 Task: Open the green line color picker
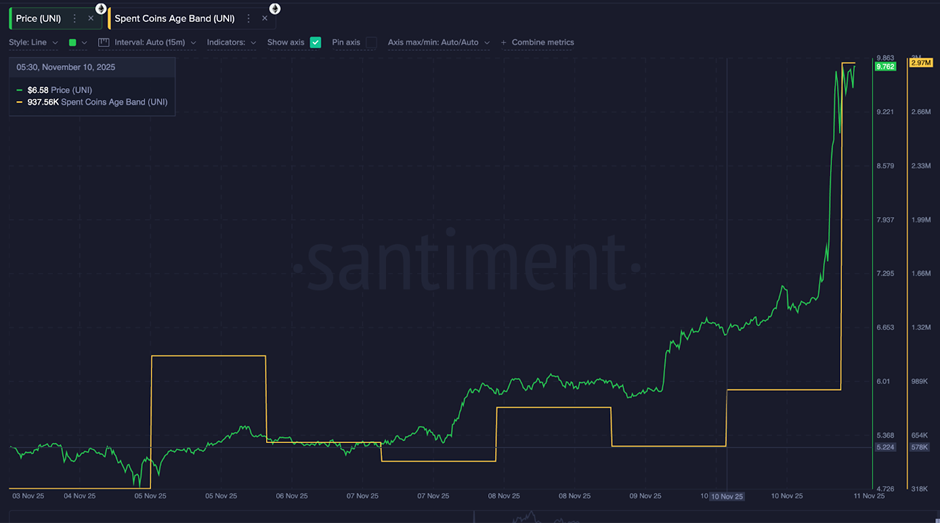pyautogui.click(x=77, y=43)
